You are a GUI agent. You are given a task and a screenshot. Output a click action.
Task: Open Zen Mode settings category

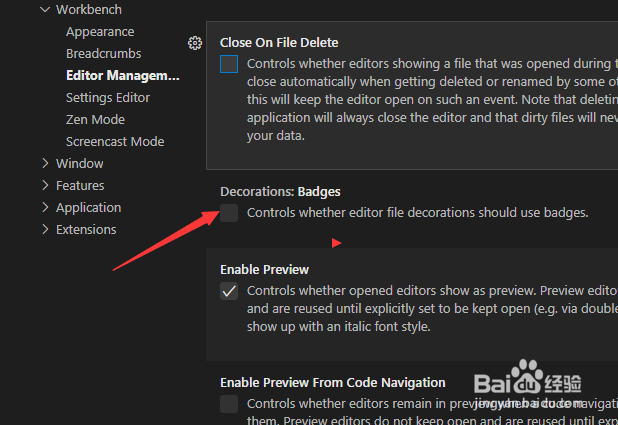pos(95,119)
